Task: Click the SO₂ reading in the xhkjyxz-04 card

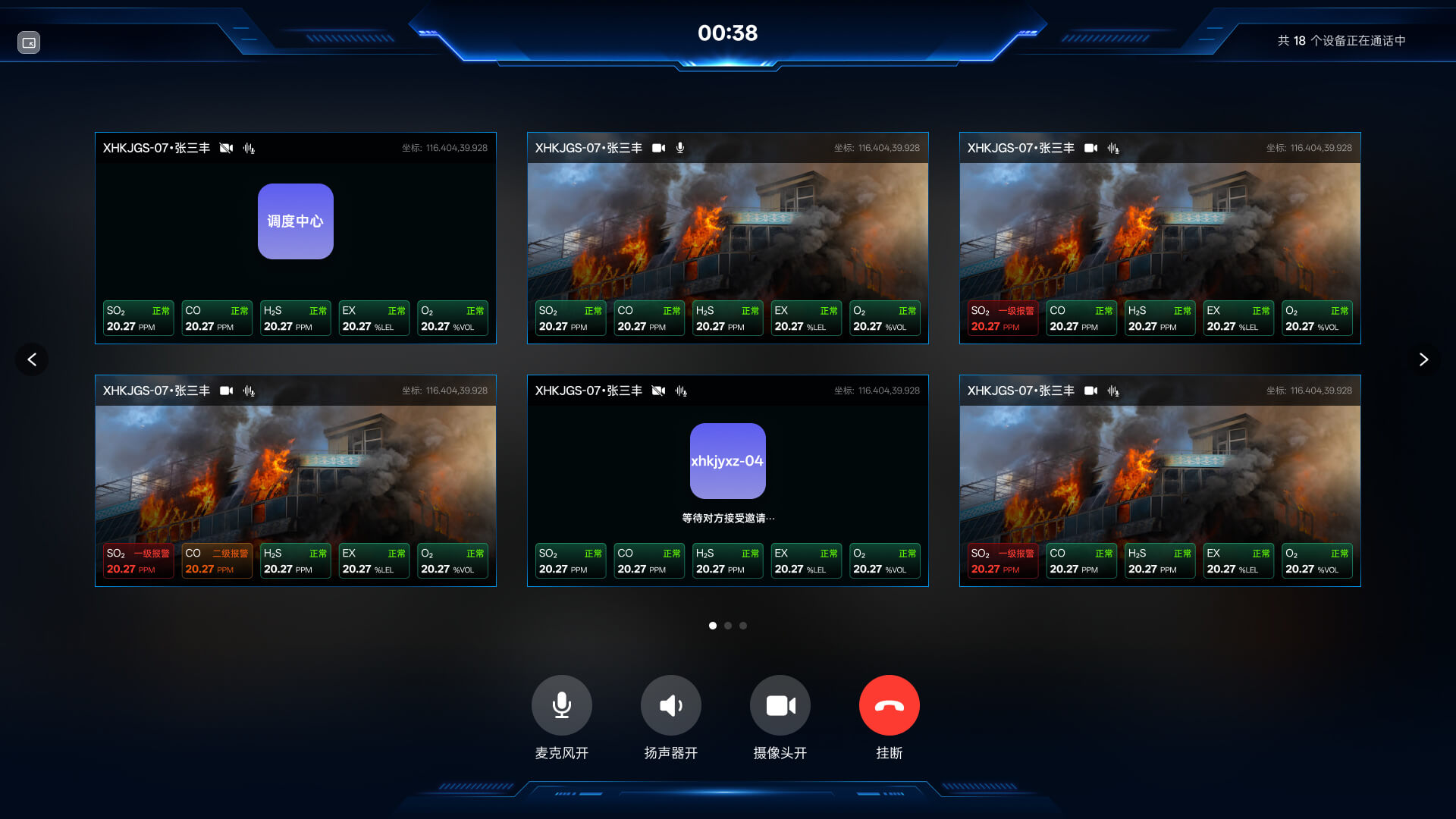Action: point(570,561)
